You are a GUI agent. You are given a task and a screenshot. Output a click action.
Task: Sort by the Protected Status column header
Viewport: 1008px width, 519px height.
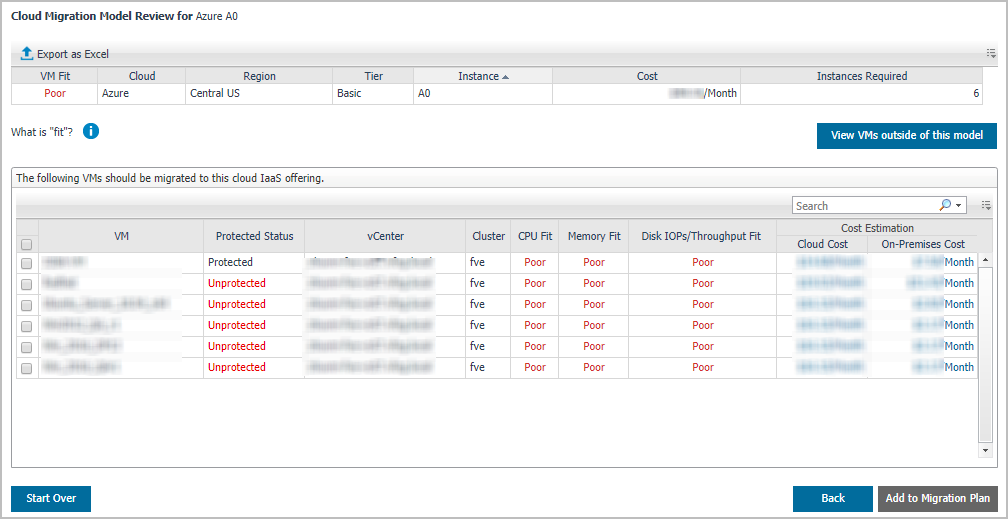click(x=254, y=236)
